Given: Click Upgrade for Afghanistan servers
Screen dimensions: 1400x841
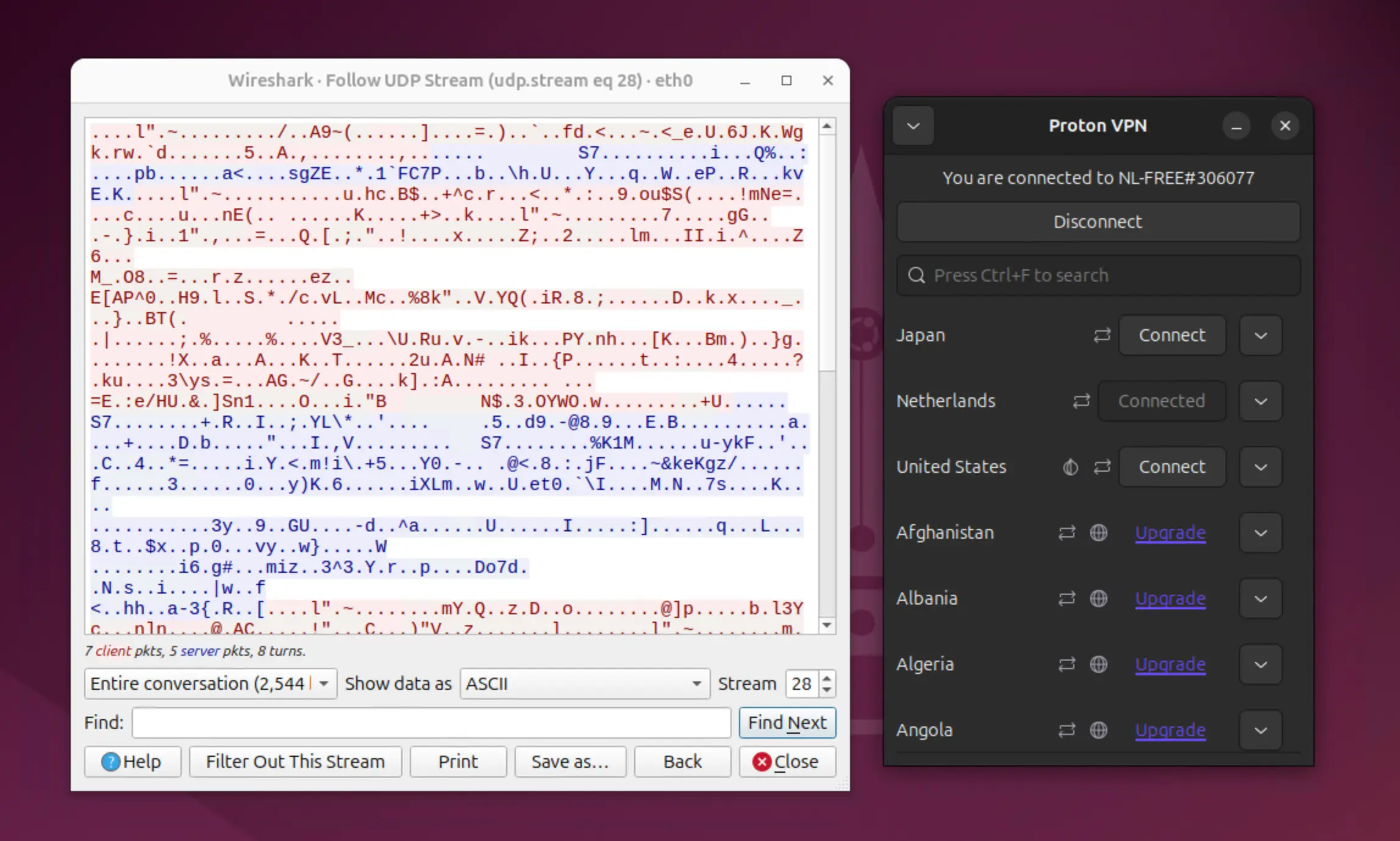Looking at the screenshot, I should click(x=1170, y=532).
